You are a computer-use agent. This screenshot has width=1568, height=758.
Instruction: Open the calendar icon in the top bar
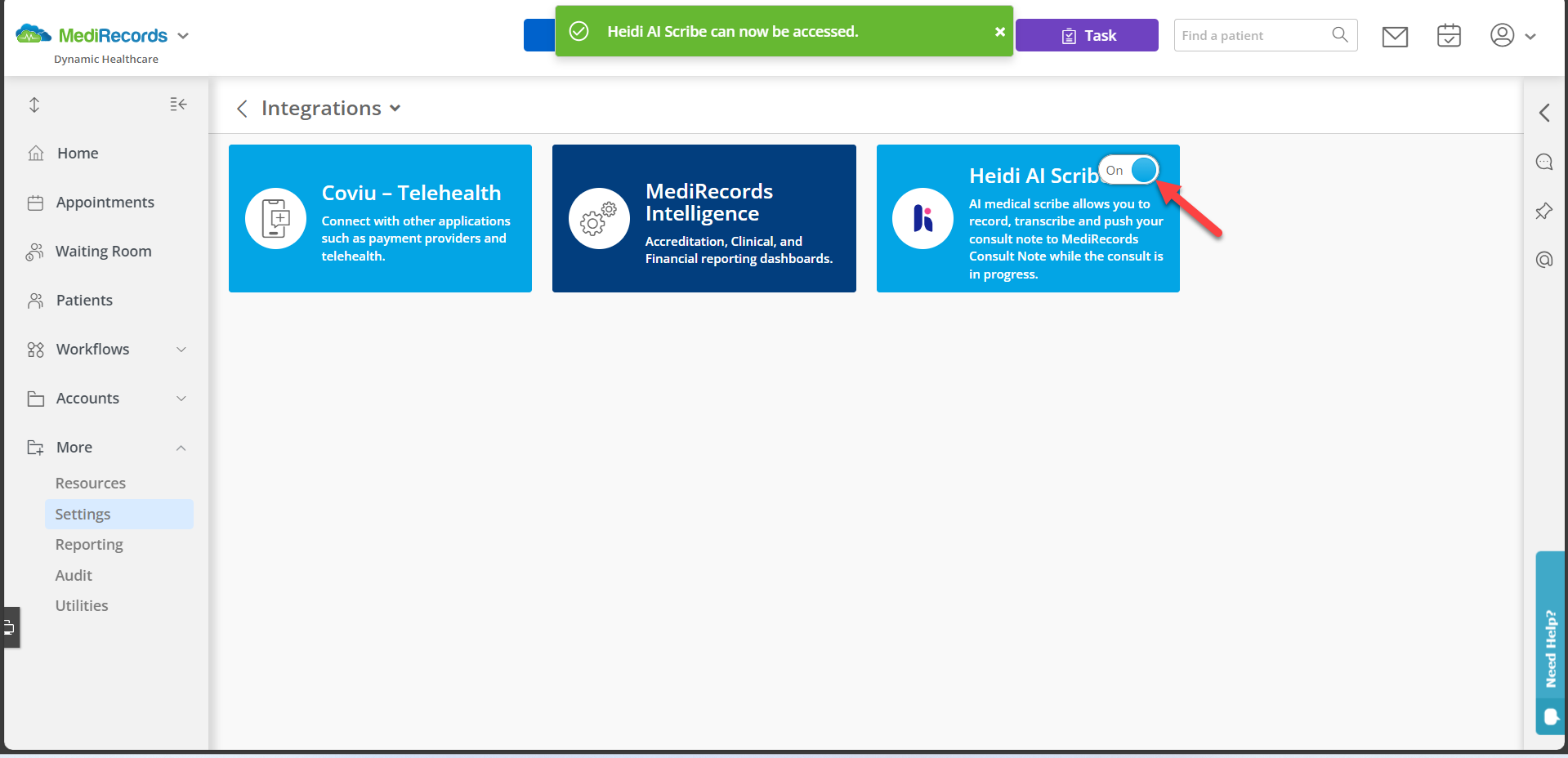[x=1449, y=36]
